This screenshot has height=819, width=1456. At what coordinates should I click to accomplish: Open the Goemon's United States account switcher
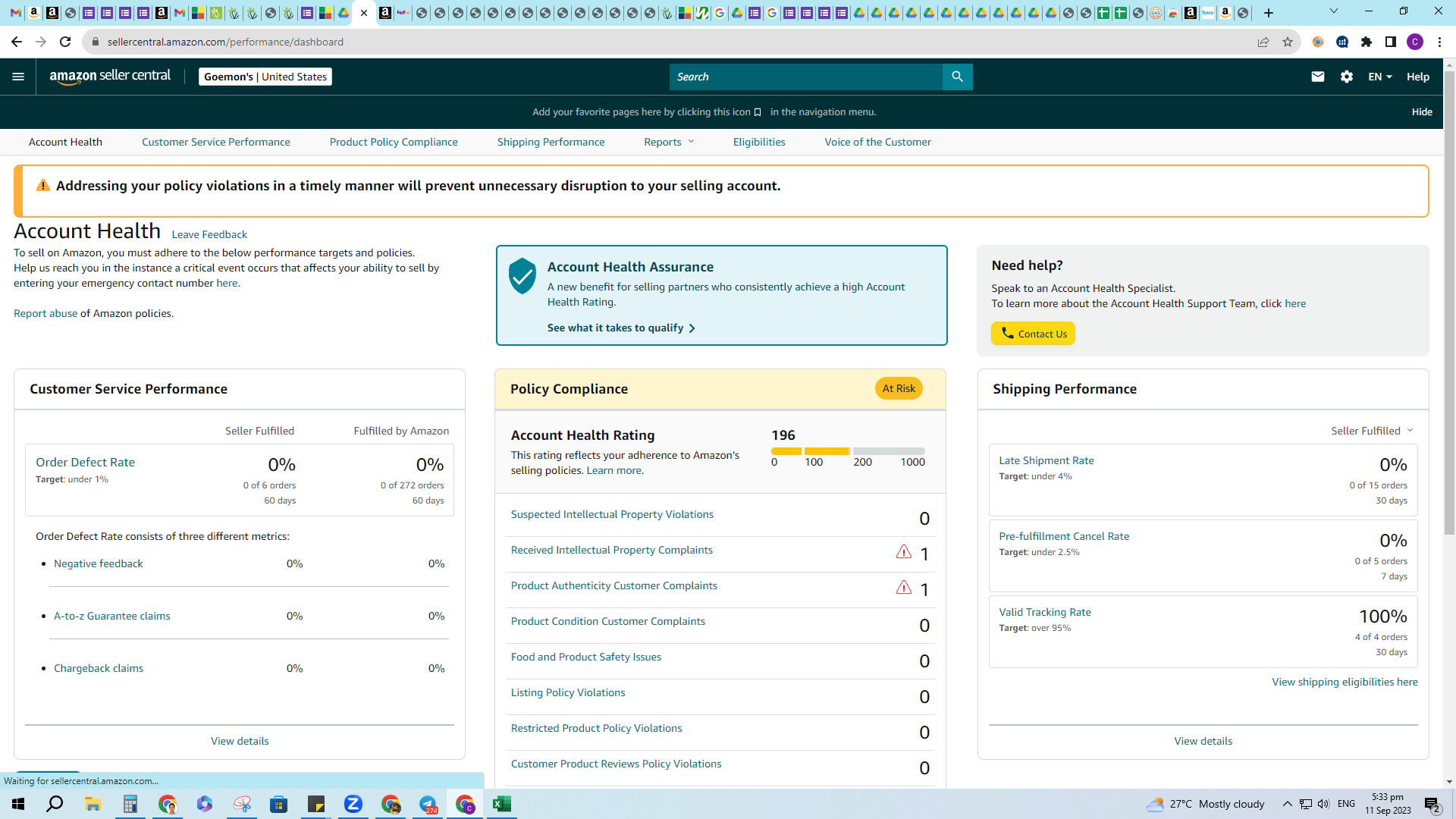[265, 77]
